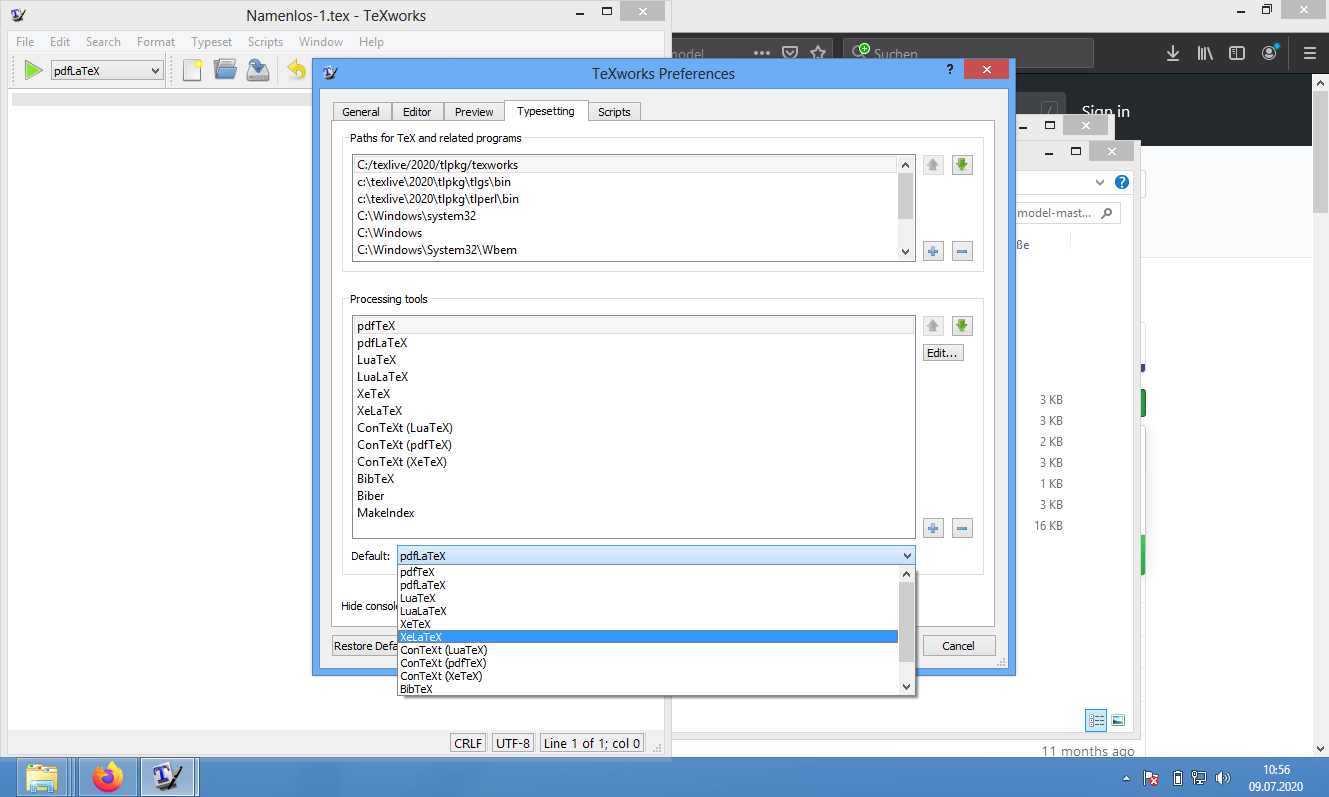
Task: Remove the selected path with minus button
Action: (962, 251)
